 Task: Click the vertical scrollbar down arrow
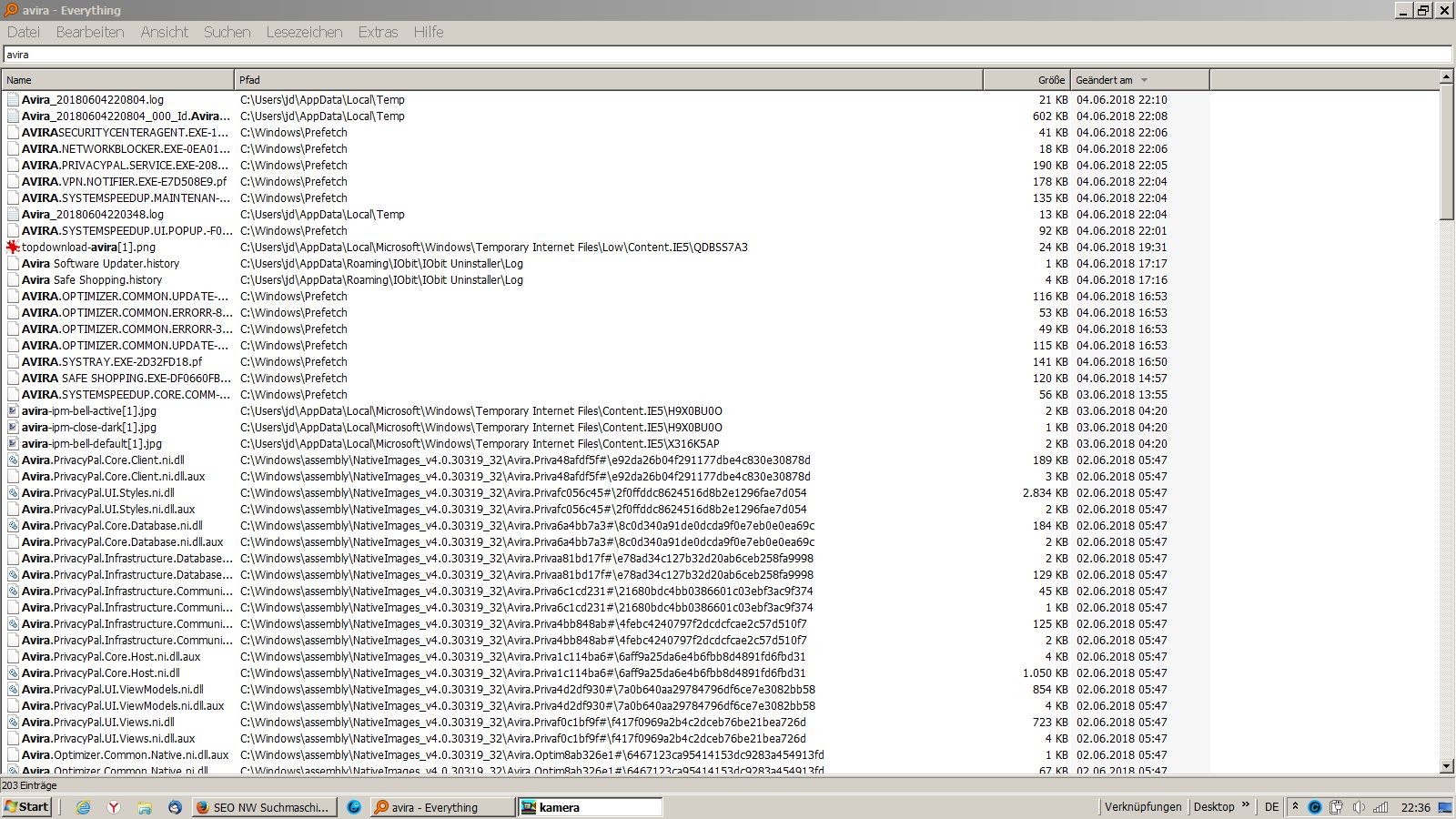1447,767
